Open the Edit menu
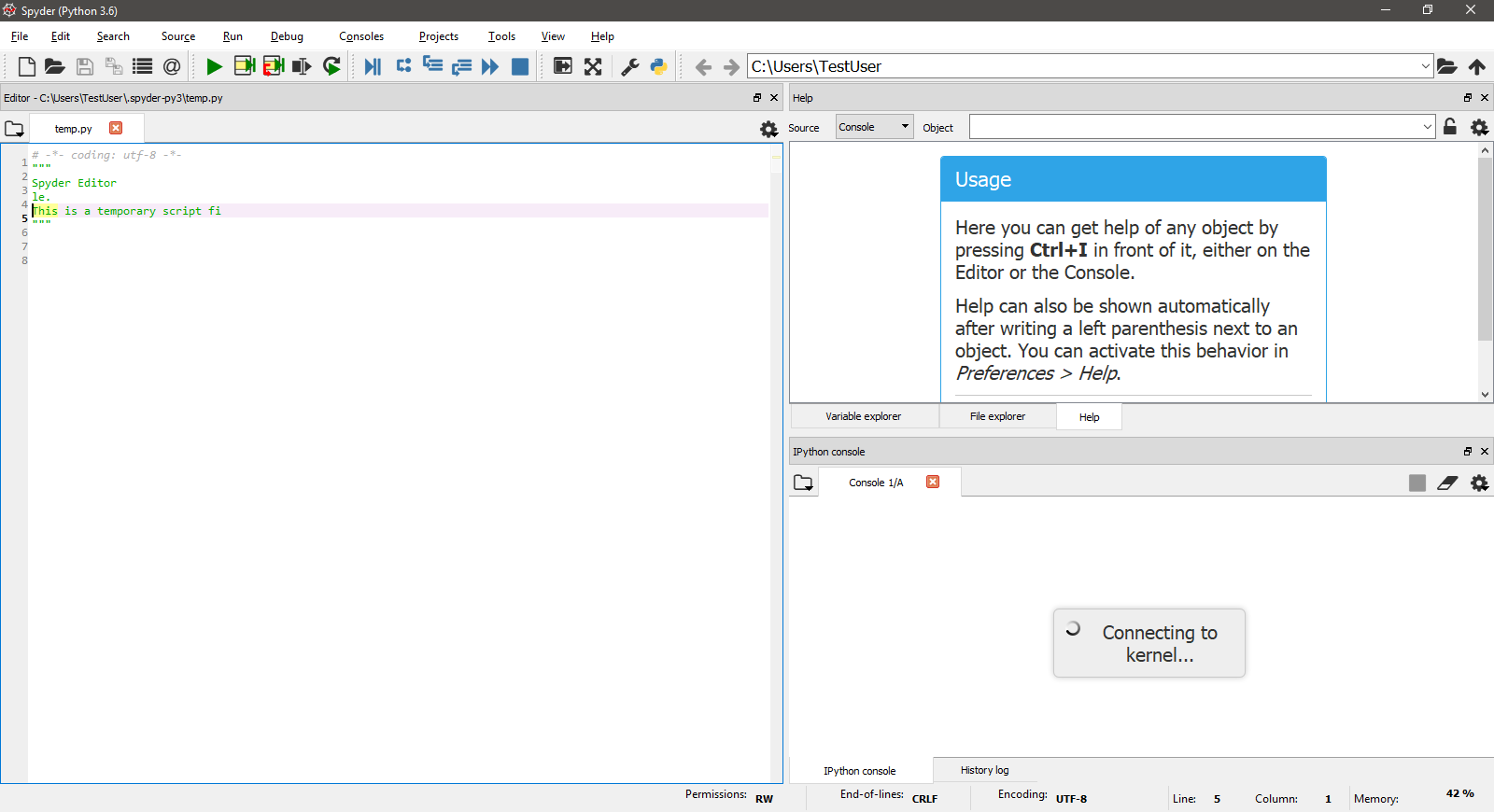This screenshot has height=812, width=1494. coord(61,36)
